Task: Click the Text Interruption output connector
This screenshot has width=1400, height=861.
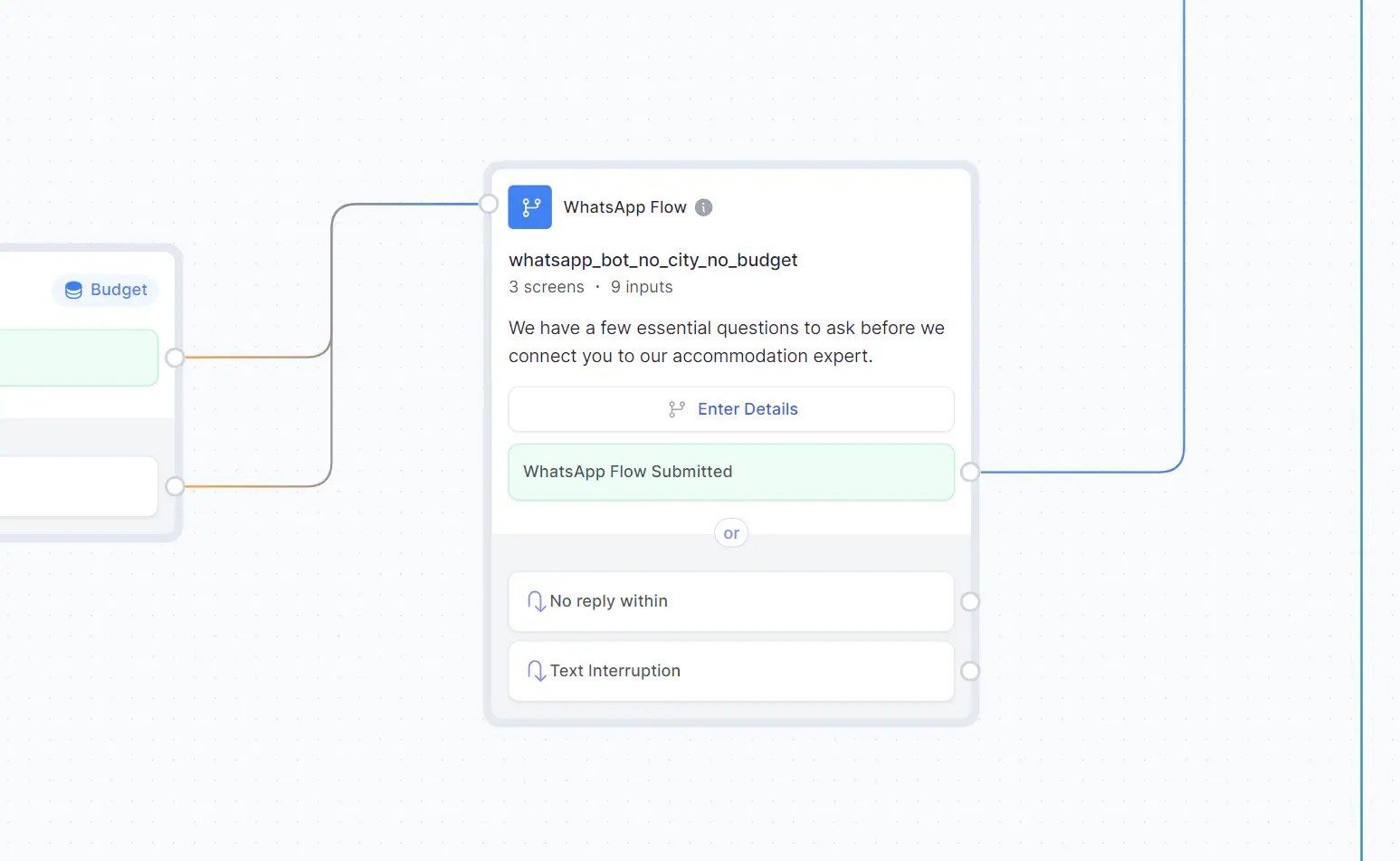Action: coord(970,671)
